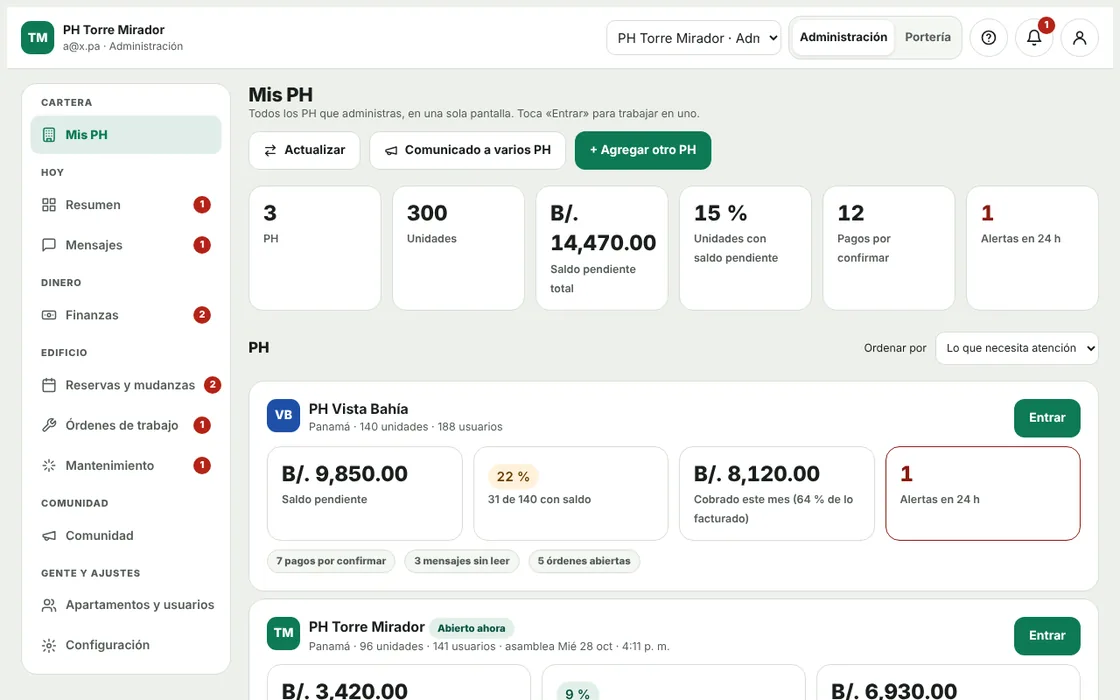Open Mantenimiento in sidebar

[x=126, y=466]
